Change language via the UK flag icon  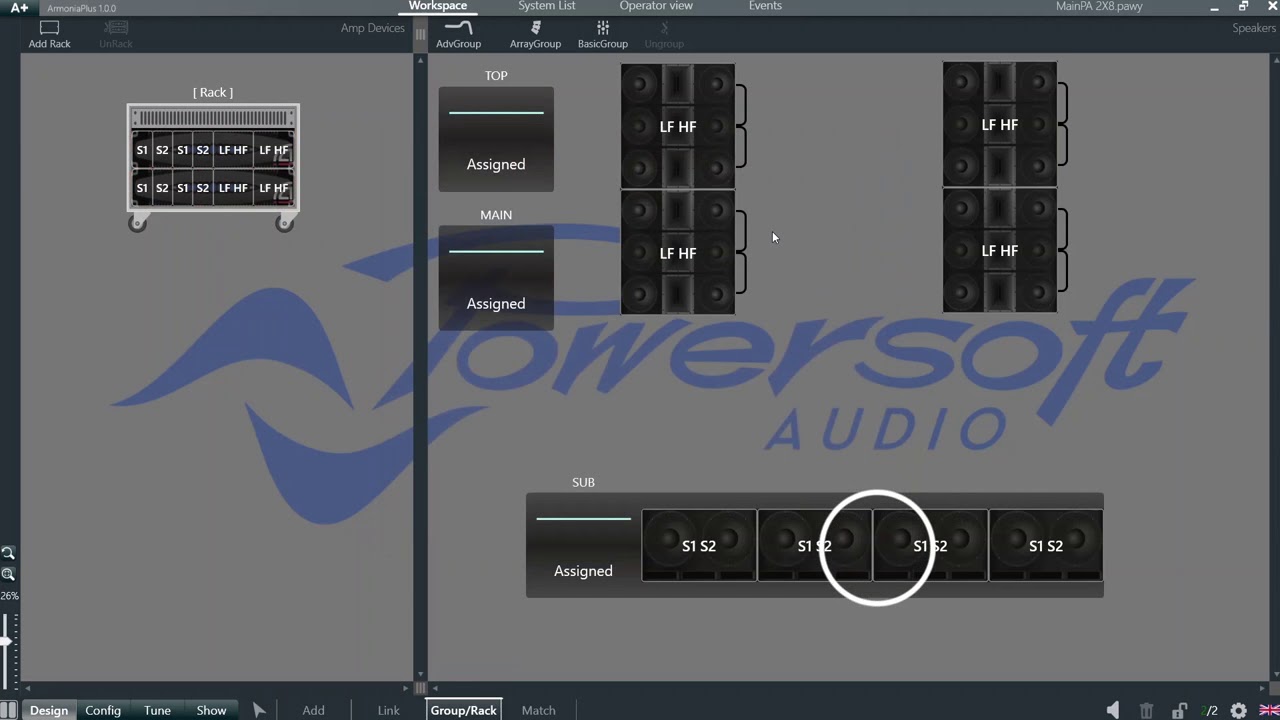tap(1268, 710)
